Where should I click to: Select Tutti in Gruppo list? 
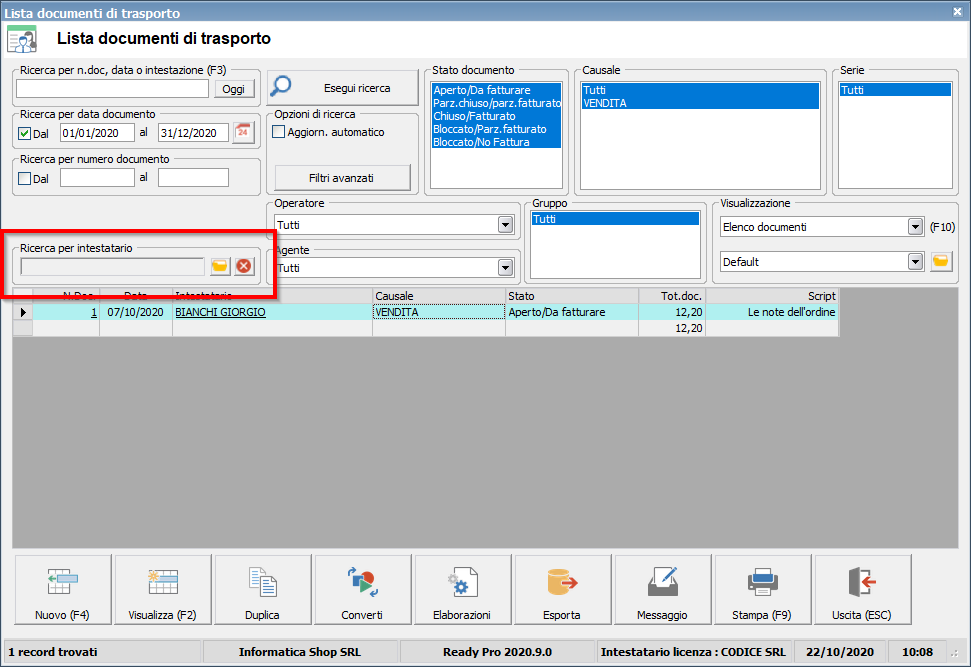615,219
